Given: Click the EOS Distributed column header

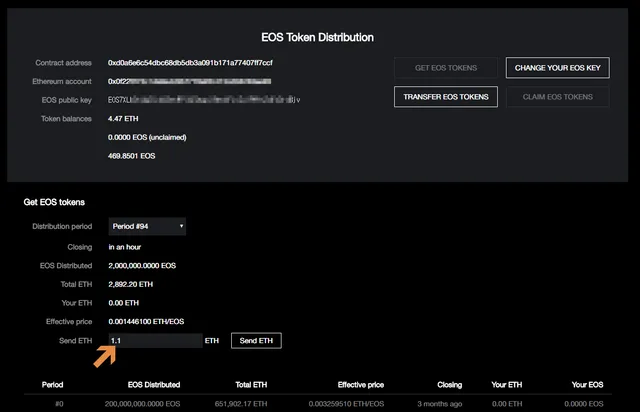Looking at the screenshot, I should (154, 385).
